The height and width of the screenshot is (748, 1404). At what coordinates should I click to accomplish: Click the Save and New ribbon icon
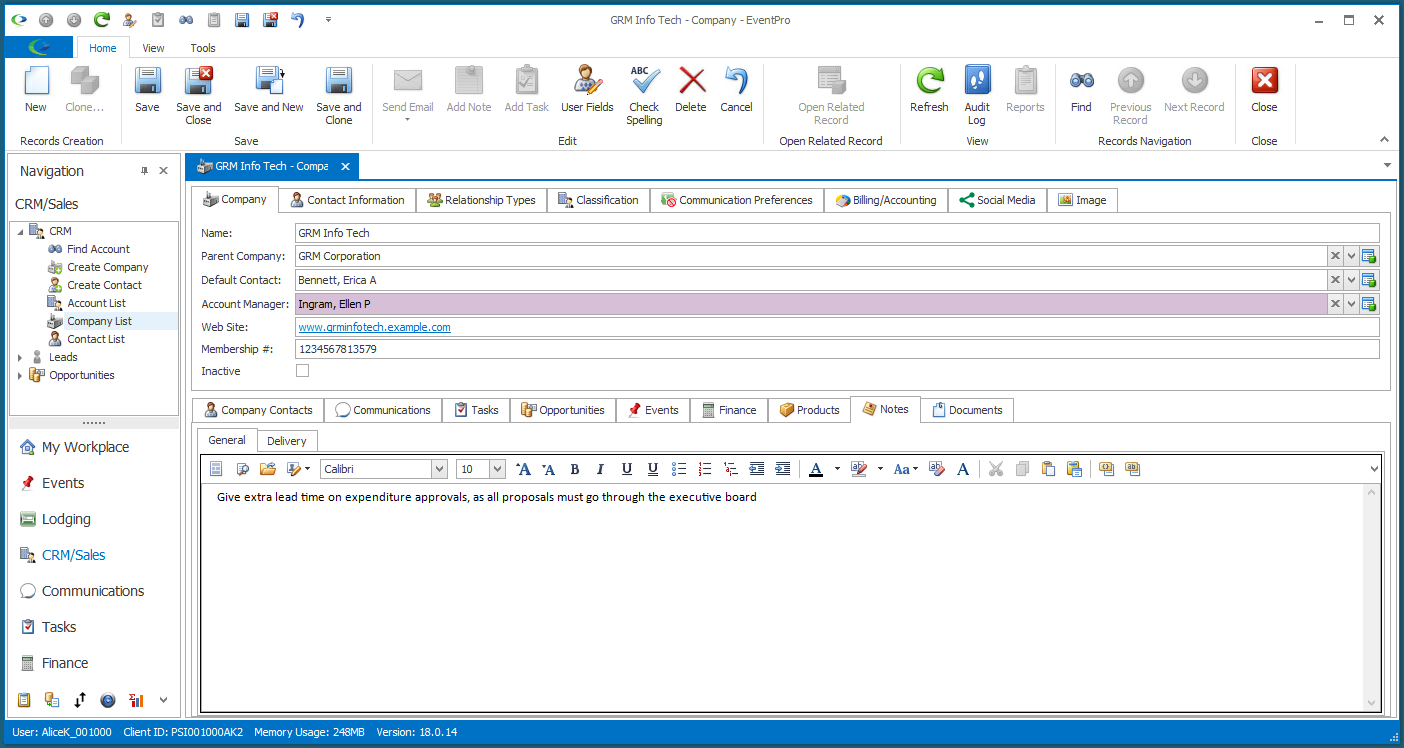click(269, 81)
